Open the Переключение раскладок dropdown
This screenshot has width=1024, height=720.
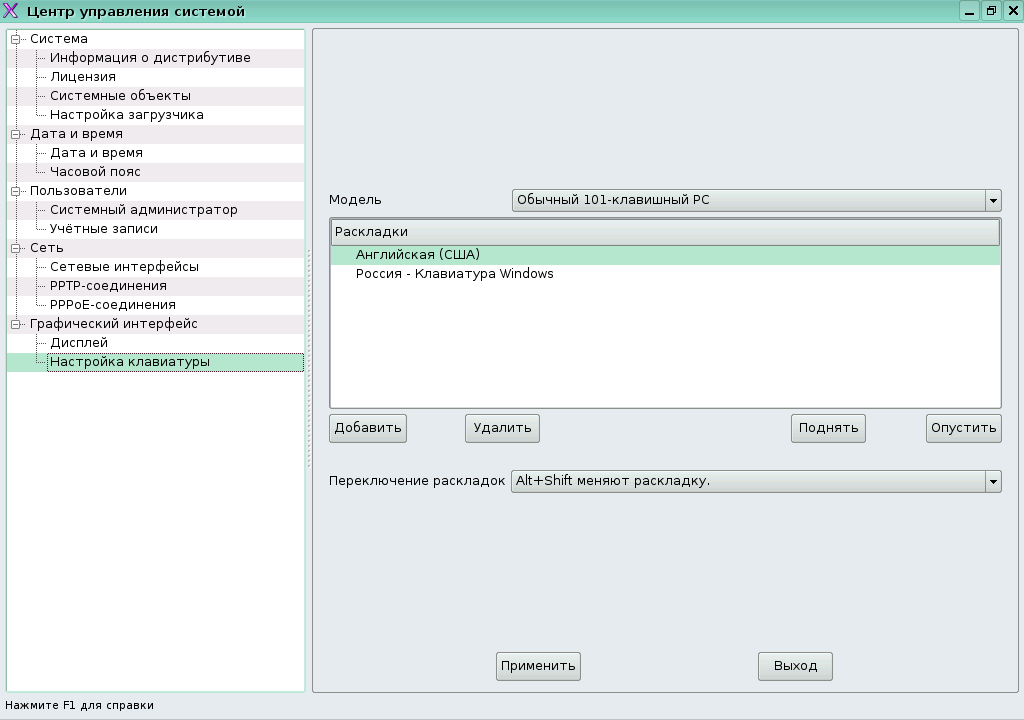pyautogui.click(x=756, y=481)
